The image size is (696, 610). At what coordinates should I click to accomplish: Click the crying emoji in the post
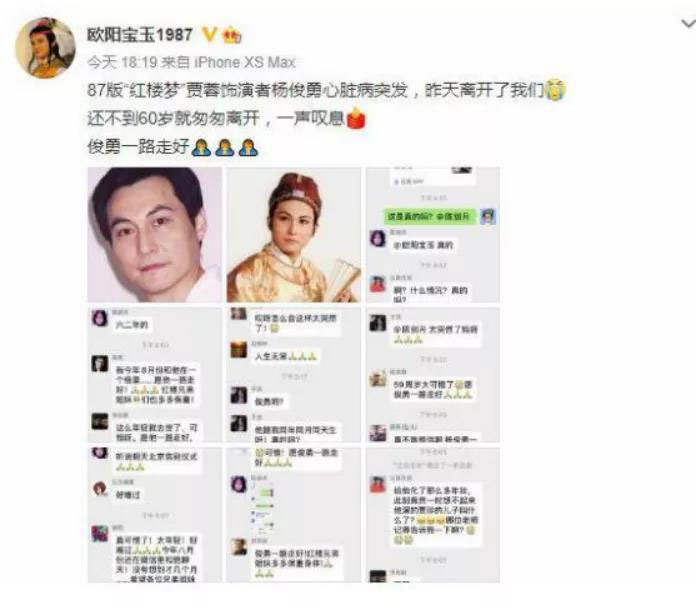(555, 89)
